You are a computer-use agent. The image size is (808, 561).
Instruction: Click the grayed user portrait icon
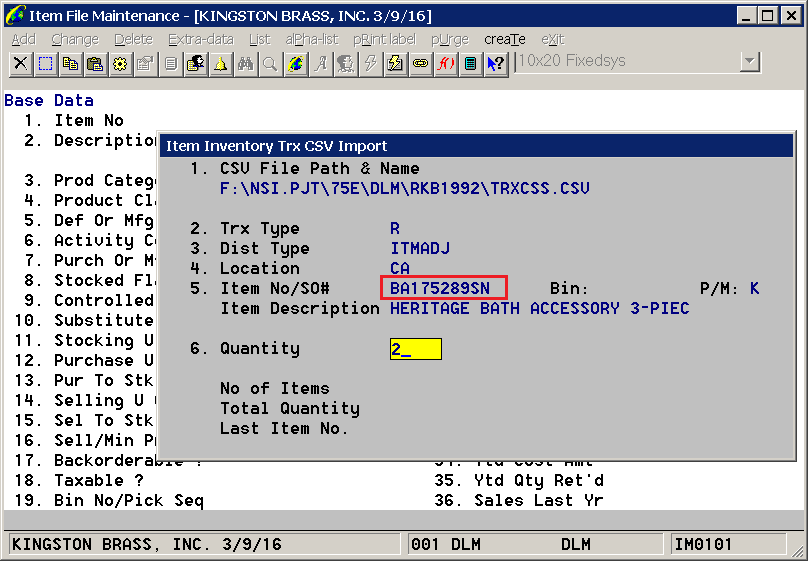coord(346,64)
